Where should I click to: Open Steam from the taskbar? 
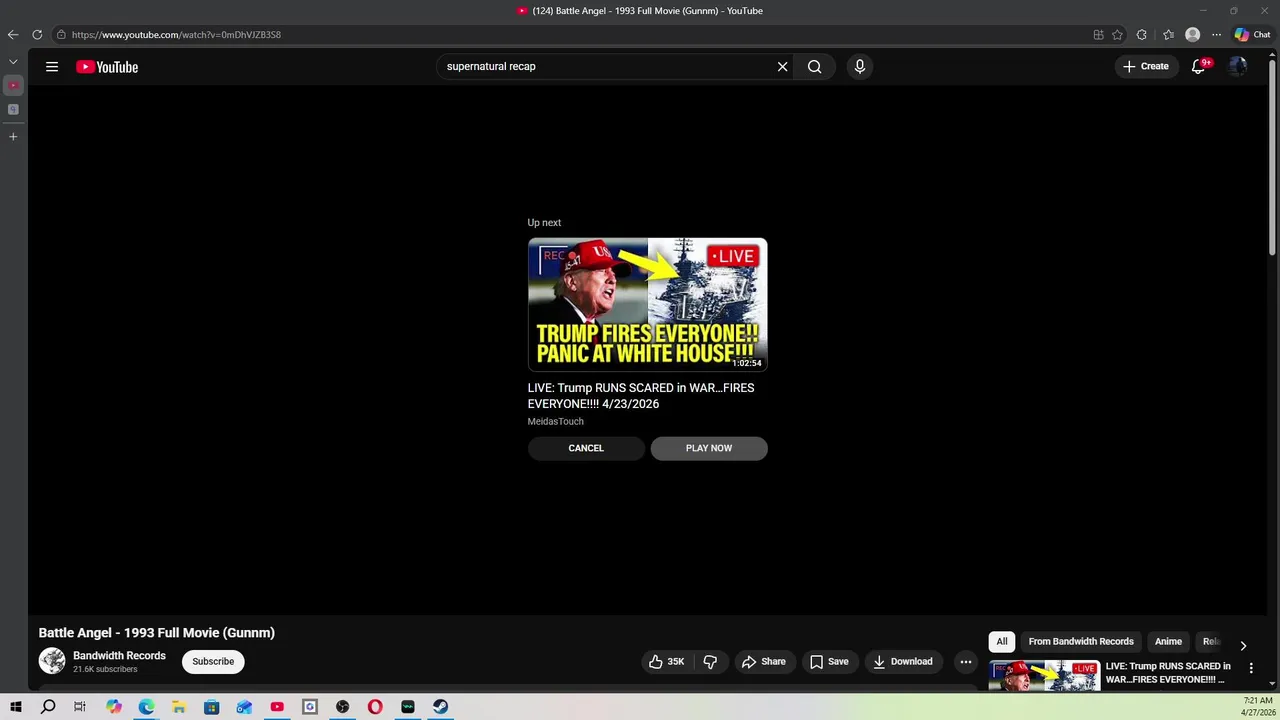440,707
